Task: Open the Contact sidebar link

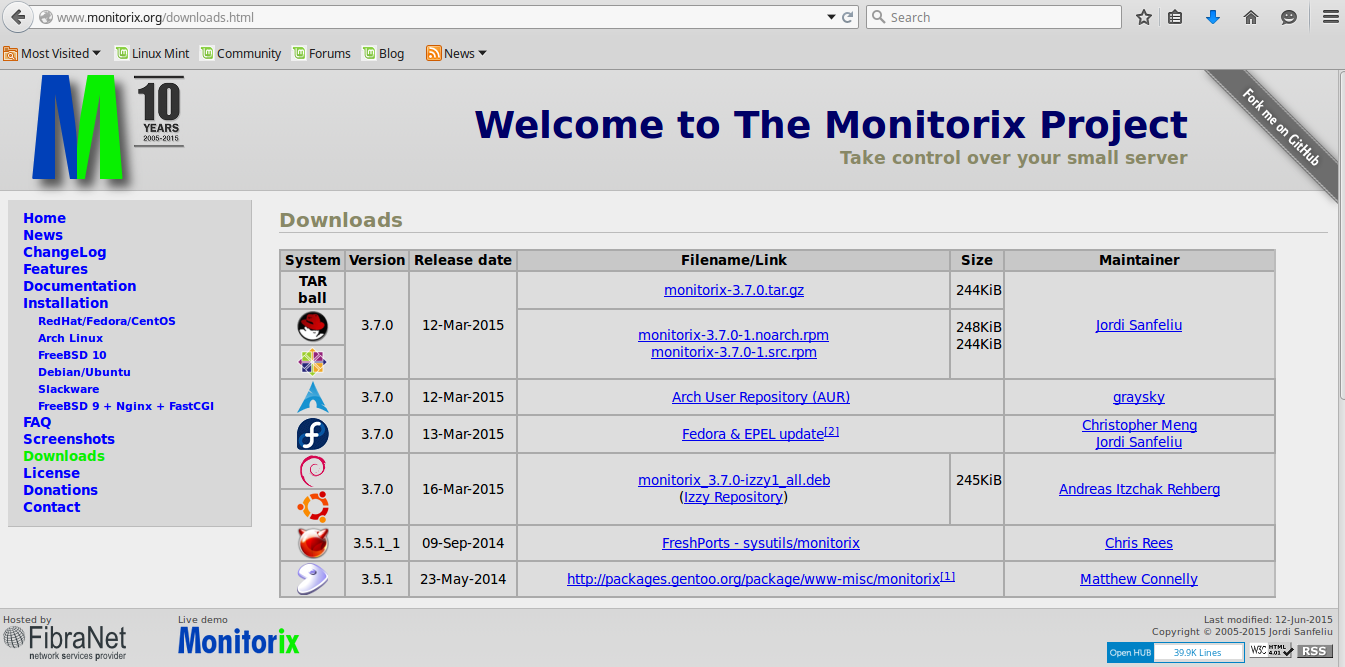Action: [x=51, y=507]
